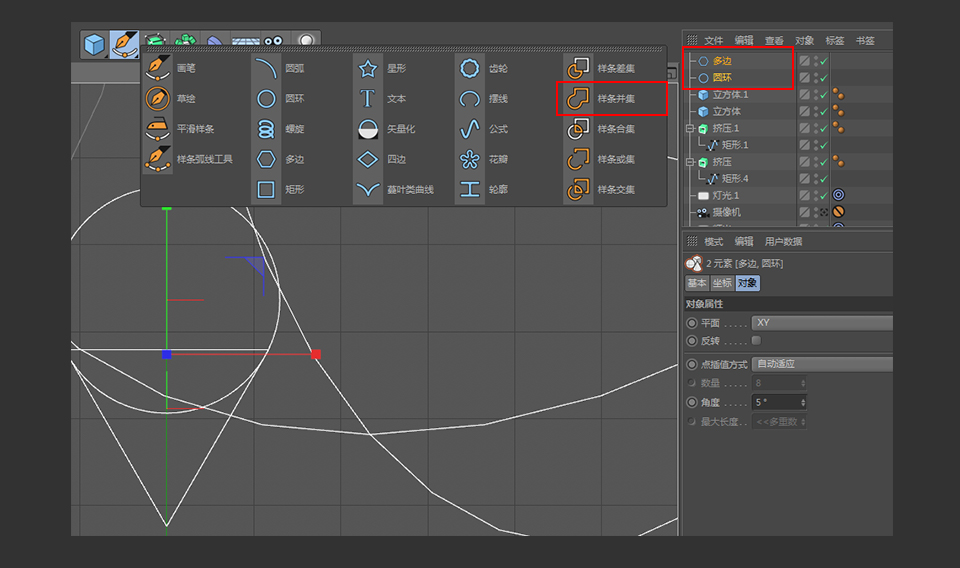The height and width of the screenshot is (568, 960).
Task: Click the Cogwheel (齿轮) spline icon
Action: pos(470,69)
